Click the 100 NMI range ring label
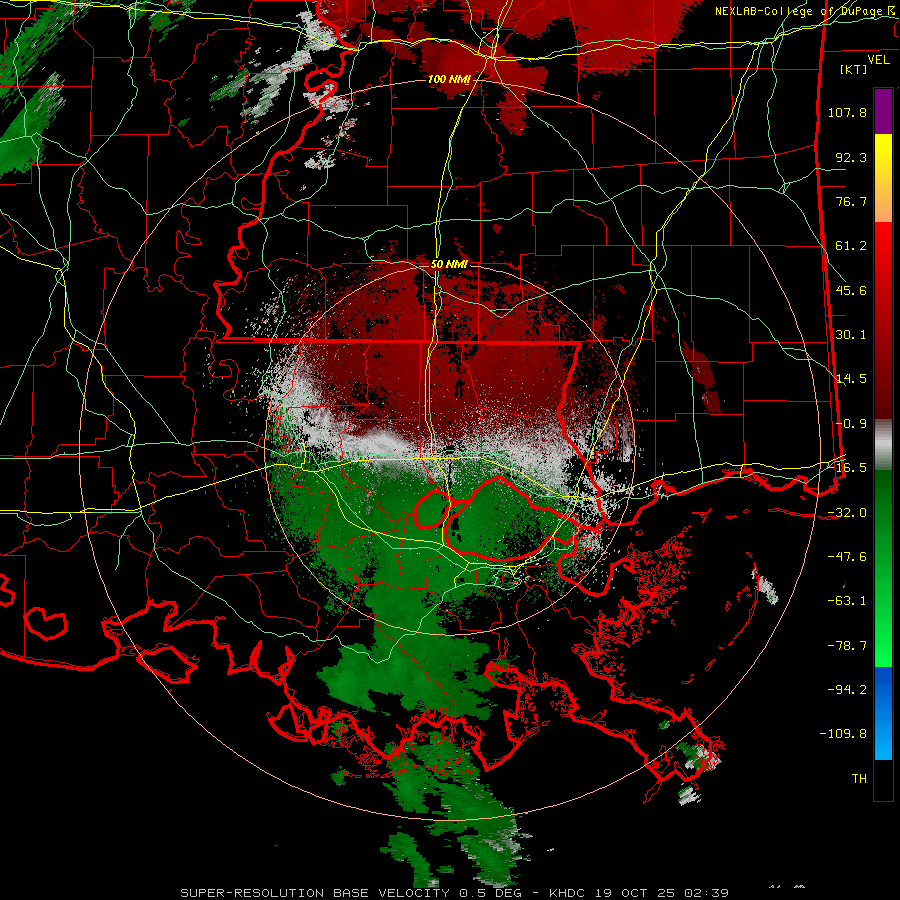This screenshot has width=900, height=900. [x=449, y=79]
